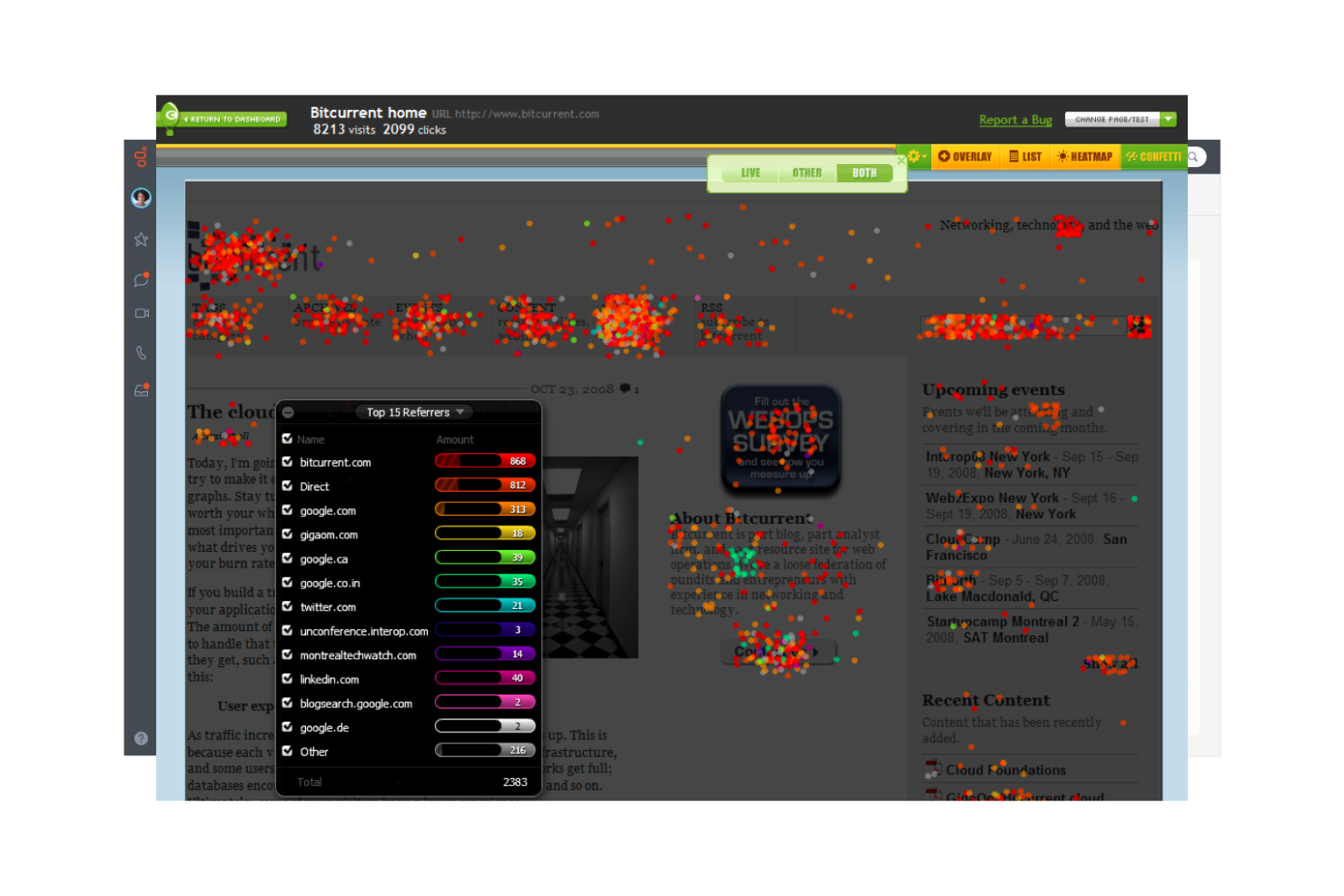The width and height of the screenshot is (1344, 896).
Task: Click the linkedin.com magenta amount bar
Action: tap(485, 677)
